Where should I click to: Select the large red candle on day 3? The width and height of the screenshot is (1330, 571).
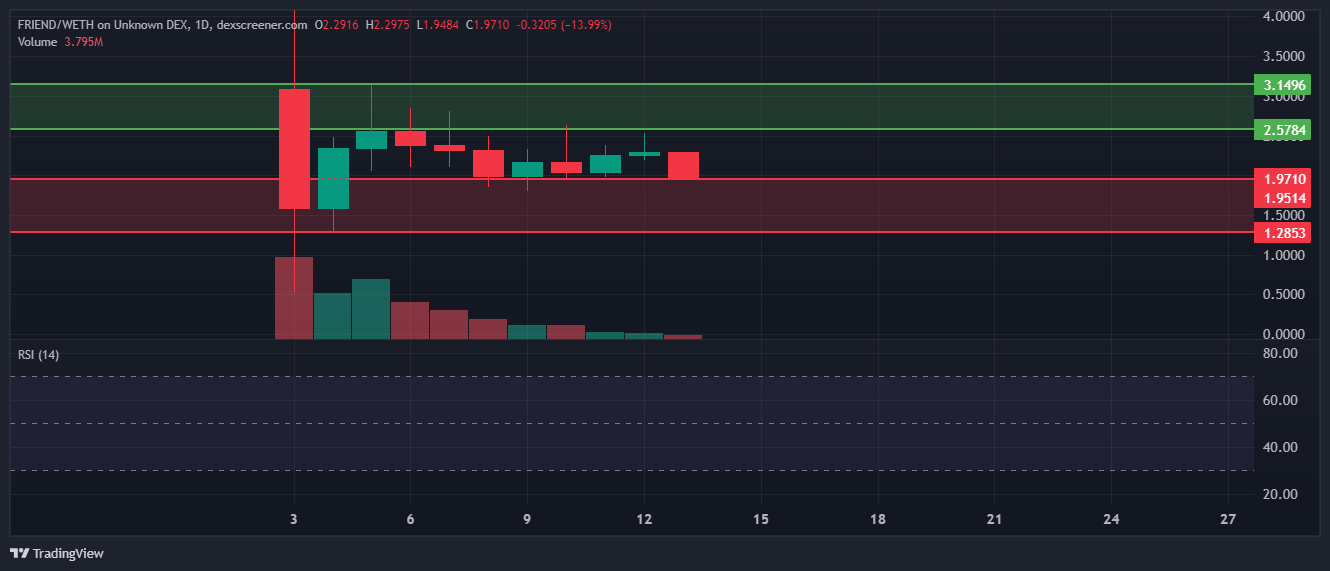pyautogui.click(x=294, y=149)
